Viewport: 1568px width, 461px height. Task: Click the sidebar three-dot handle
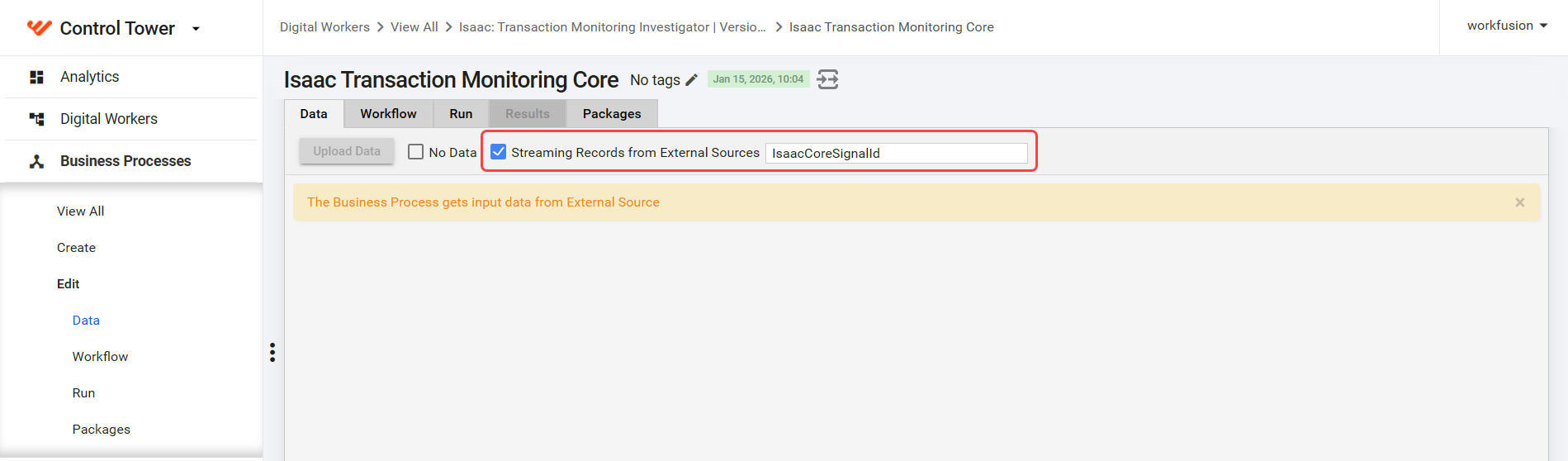coord(272,353)
